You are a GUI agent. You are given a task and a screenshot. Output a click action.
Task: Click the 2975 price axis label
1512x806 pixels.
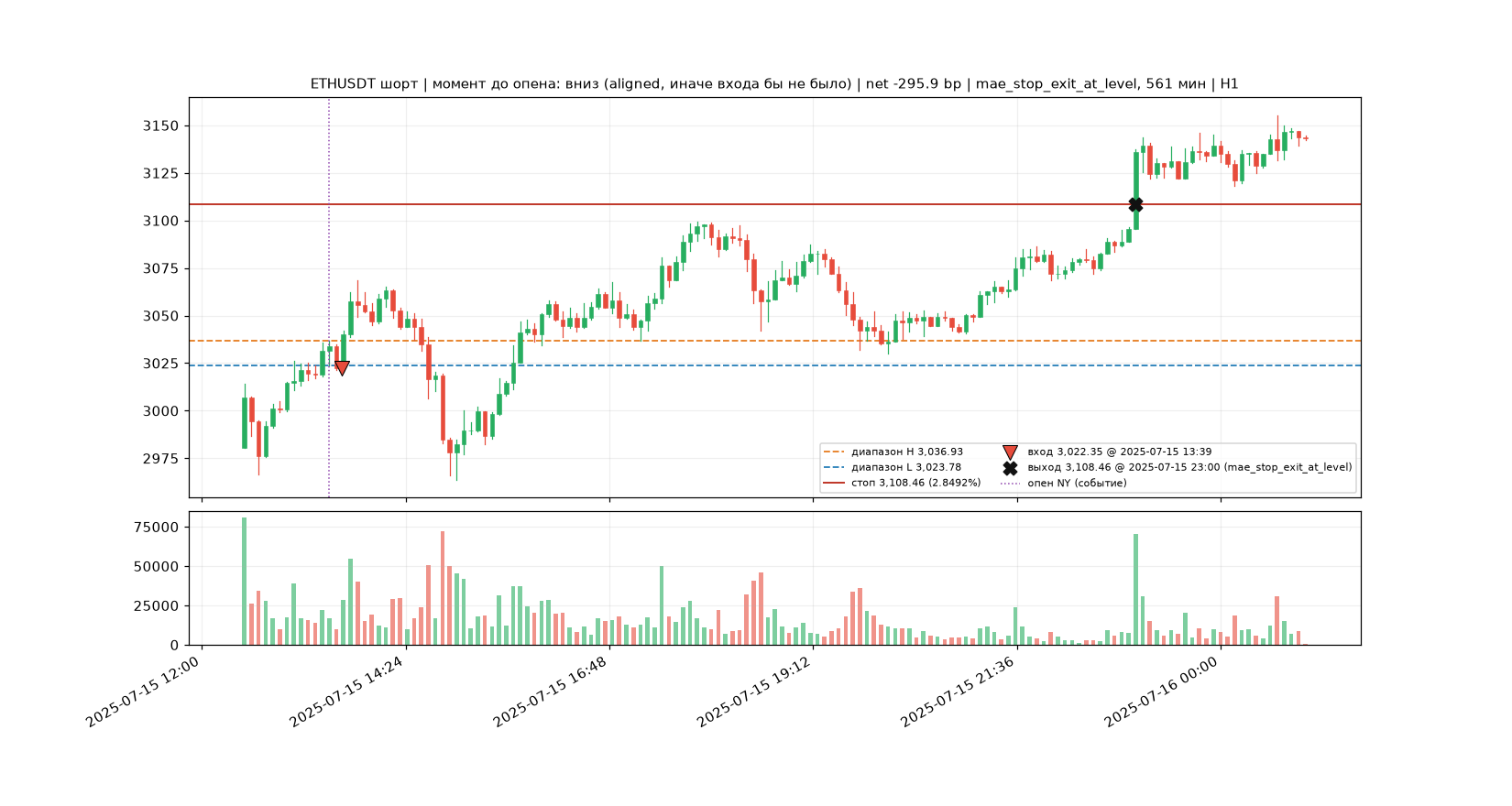[x=160, y=459]
